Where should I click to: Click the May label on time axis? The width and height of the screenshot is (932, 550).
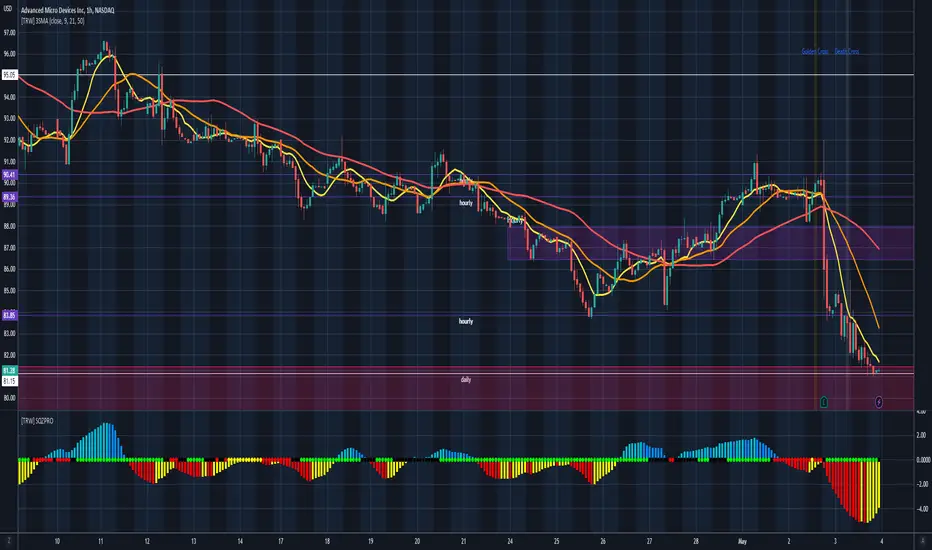pyautogui.click(x=730, y=539)
